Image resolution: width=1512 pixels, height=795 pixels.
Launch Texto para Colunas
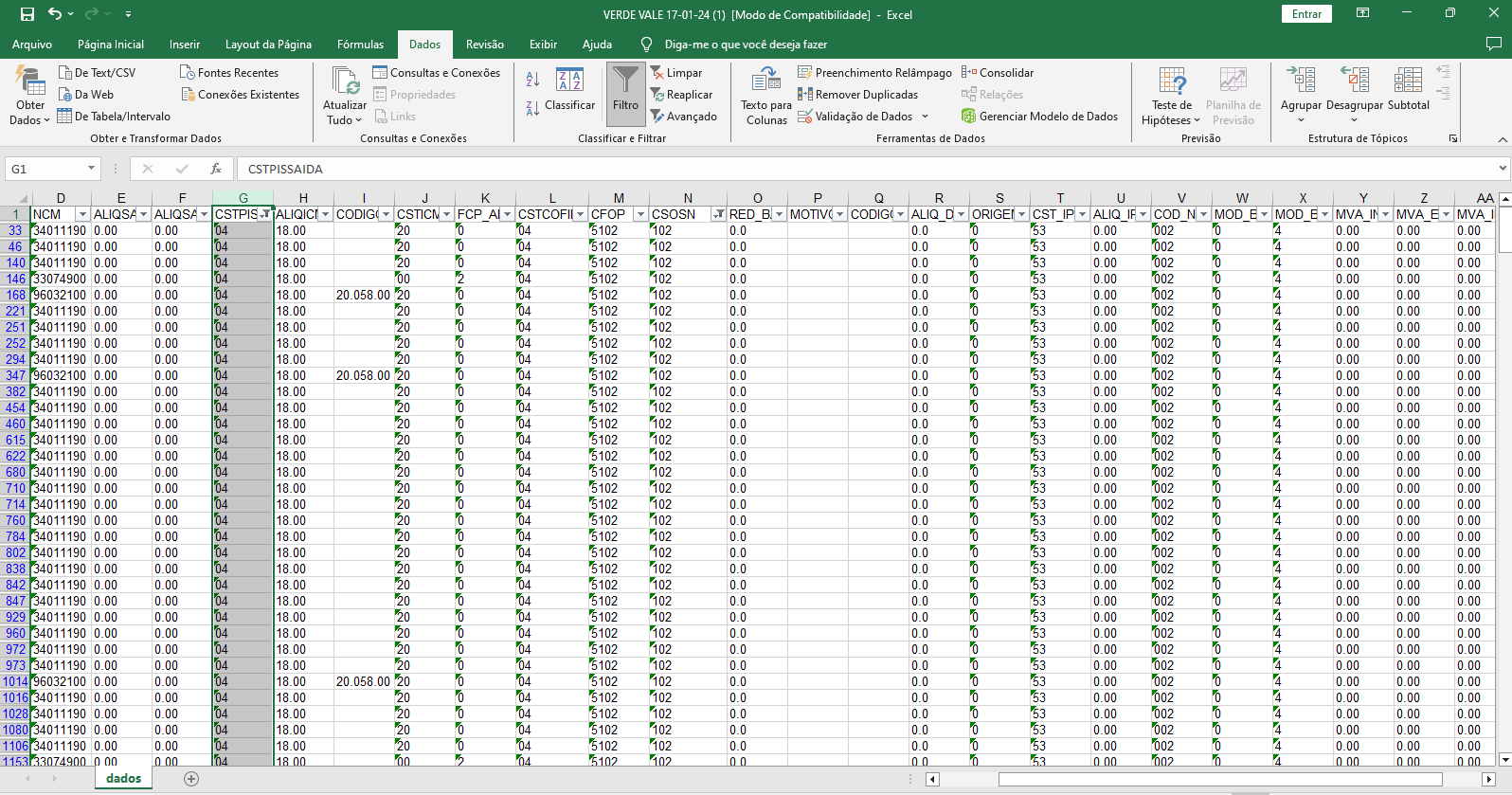[766, 96]
